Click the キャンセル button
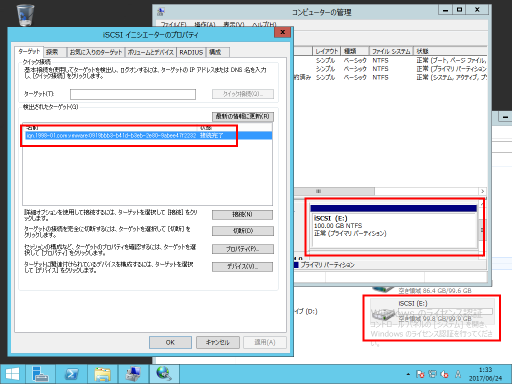The width and height of the screenshot is (512, 384). click(x=218, y=342)
